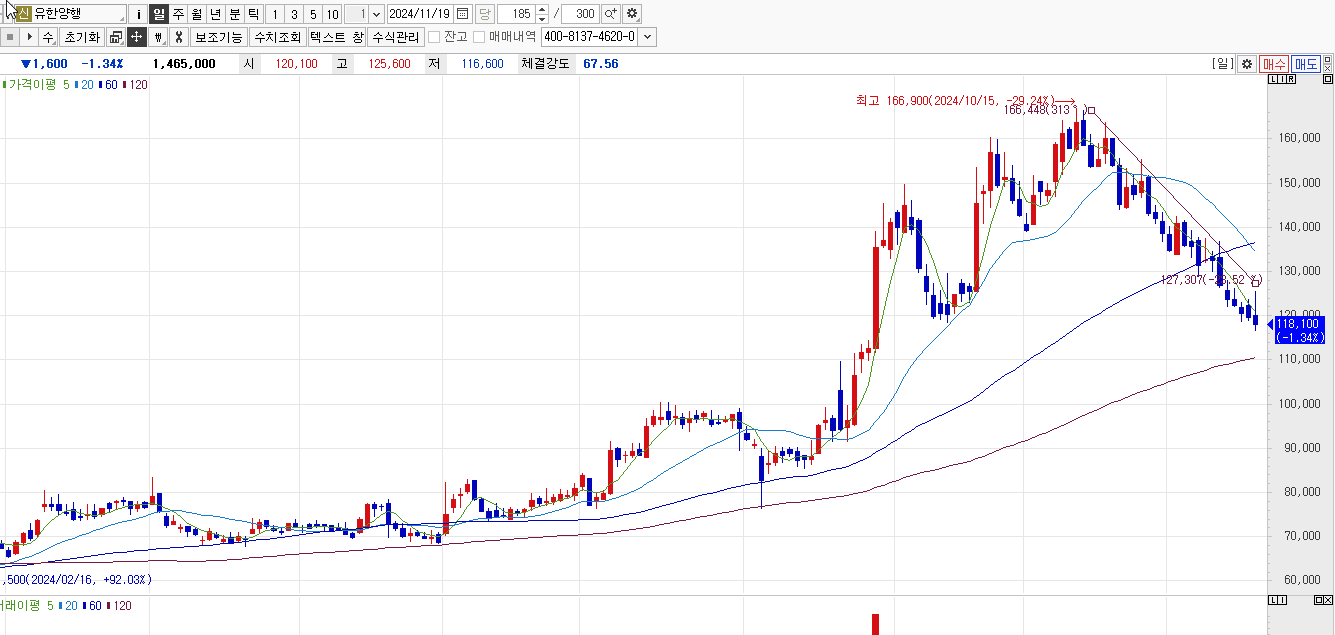Enable the 매매내역 checkbox
This screenshot has width=1335, height=635.
coord(479,37)
